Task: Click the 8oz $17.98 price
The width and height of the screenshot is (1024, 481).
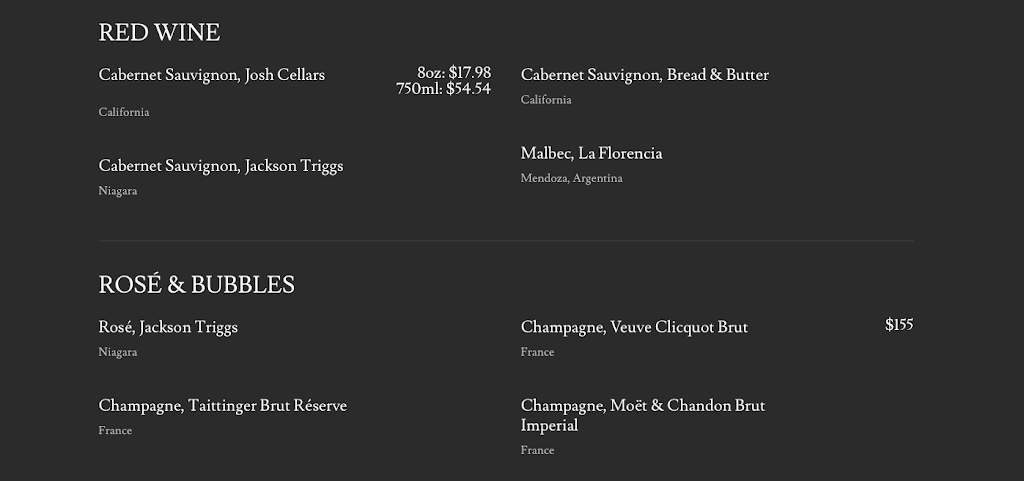Action: 454,72
